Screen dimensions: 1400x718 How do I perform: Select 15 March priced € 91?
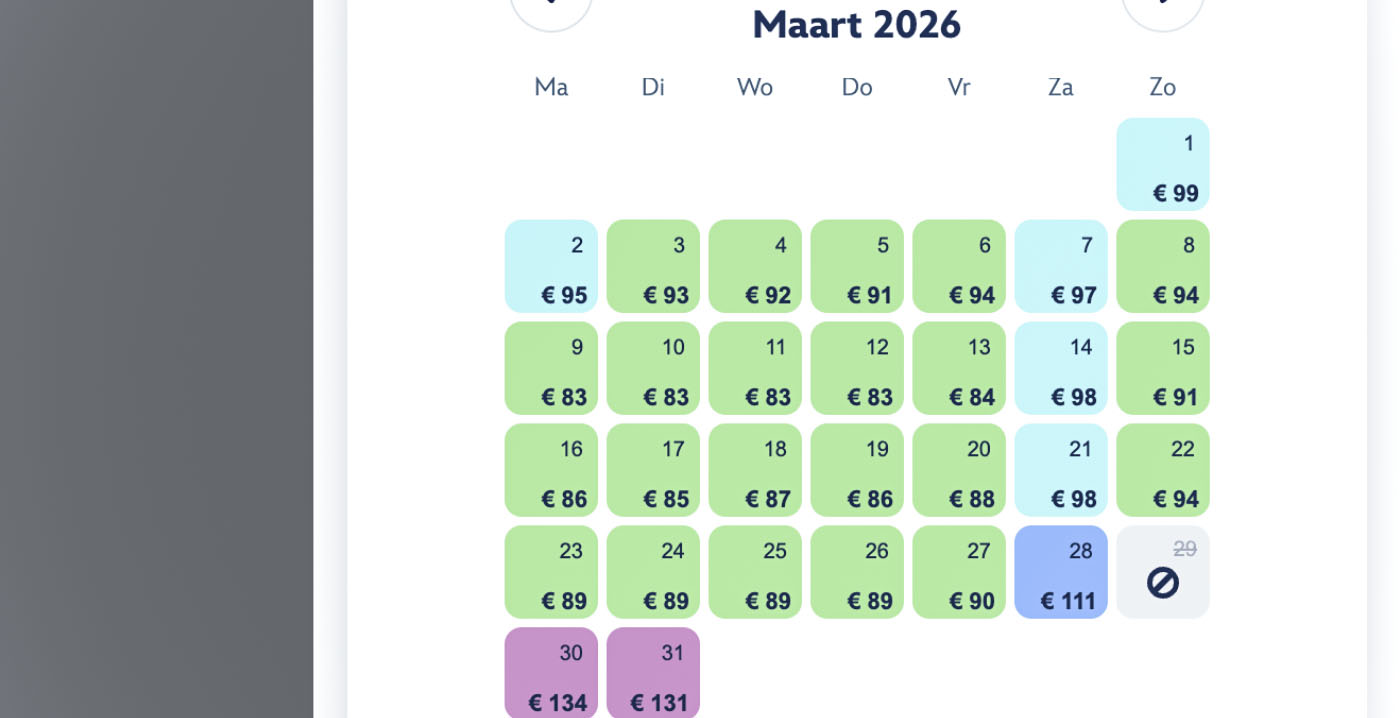pos(1162,369)
